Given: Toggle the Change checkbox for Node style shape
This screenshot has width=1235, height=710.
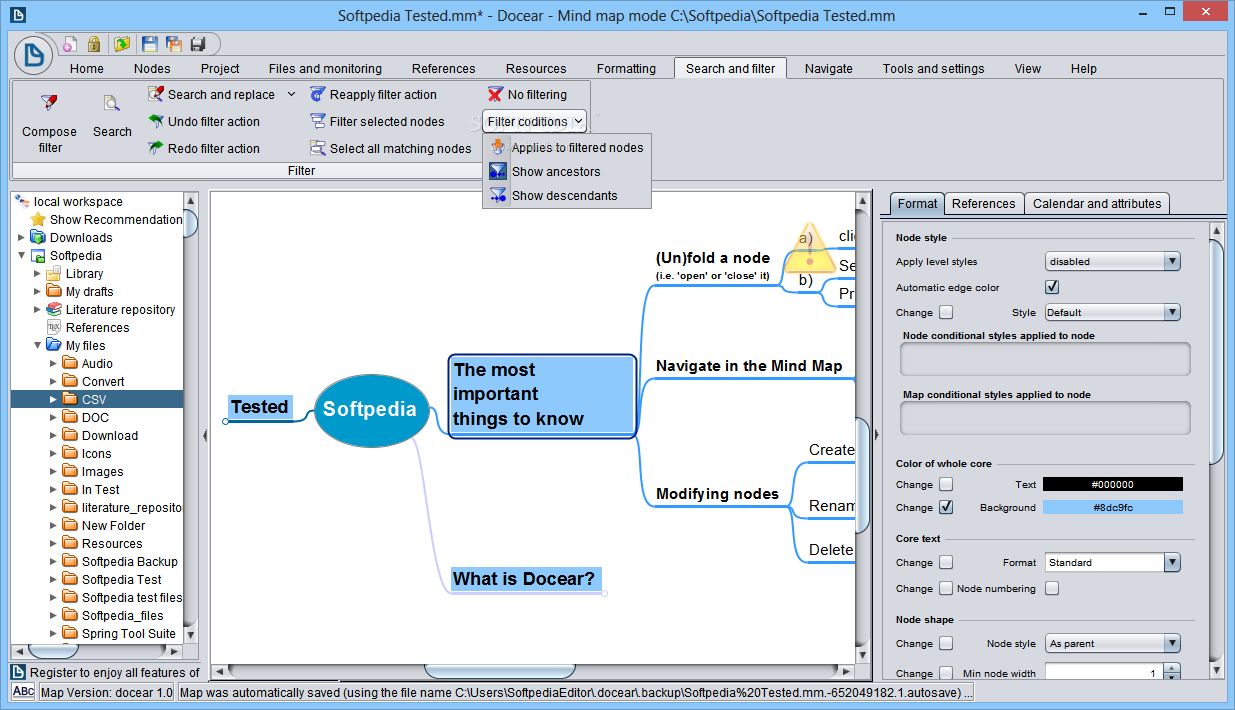Looking at the screenshot, I should (946, 643).
